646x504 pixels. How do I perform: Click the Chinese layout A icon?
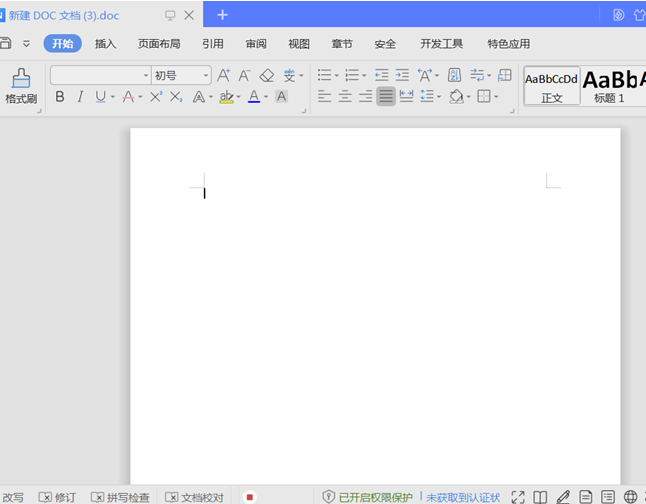coord(424,75)
